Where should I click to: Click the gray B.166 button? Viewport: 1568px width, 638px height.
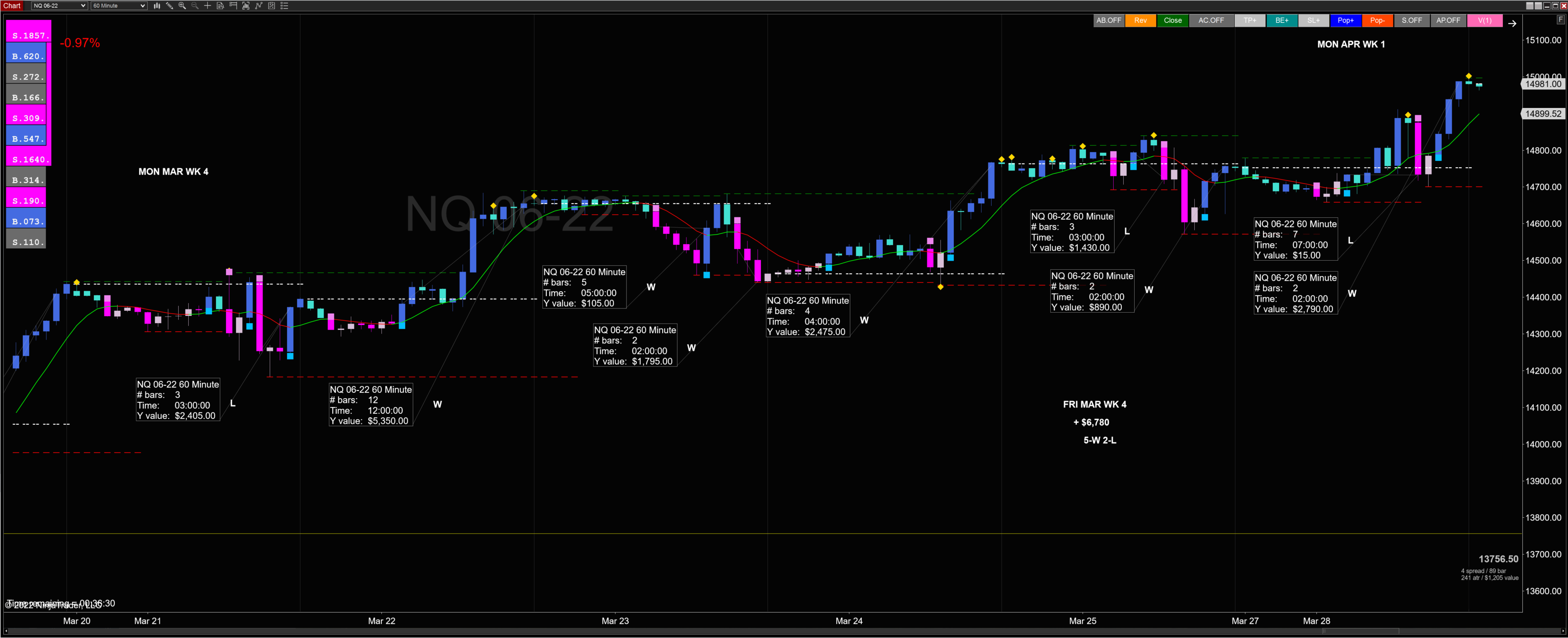26,94
